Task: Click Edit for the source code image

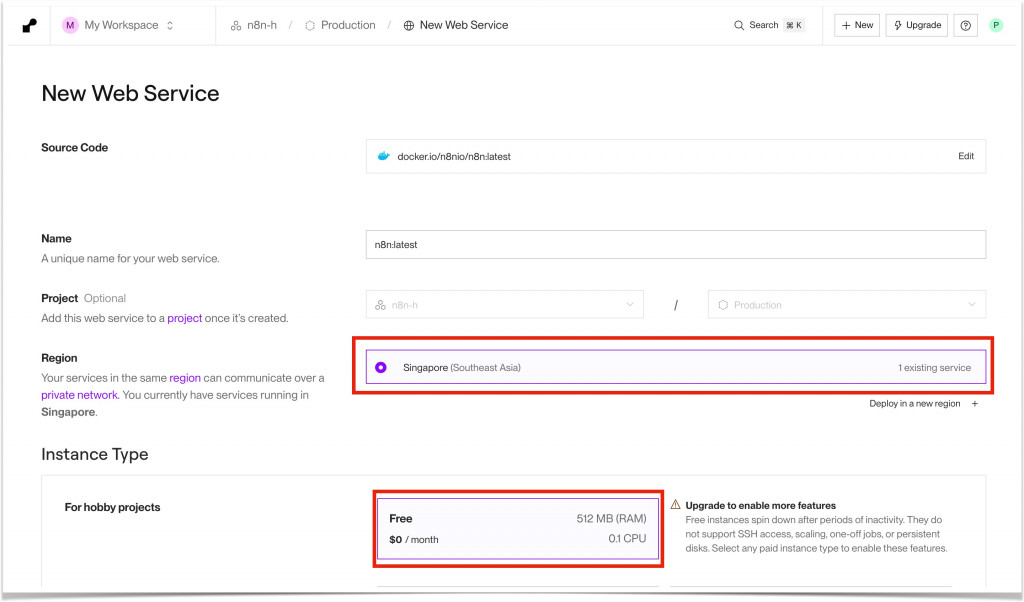Action: (x=965, y=156)
